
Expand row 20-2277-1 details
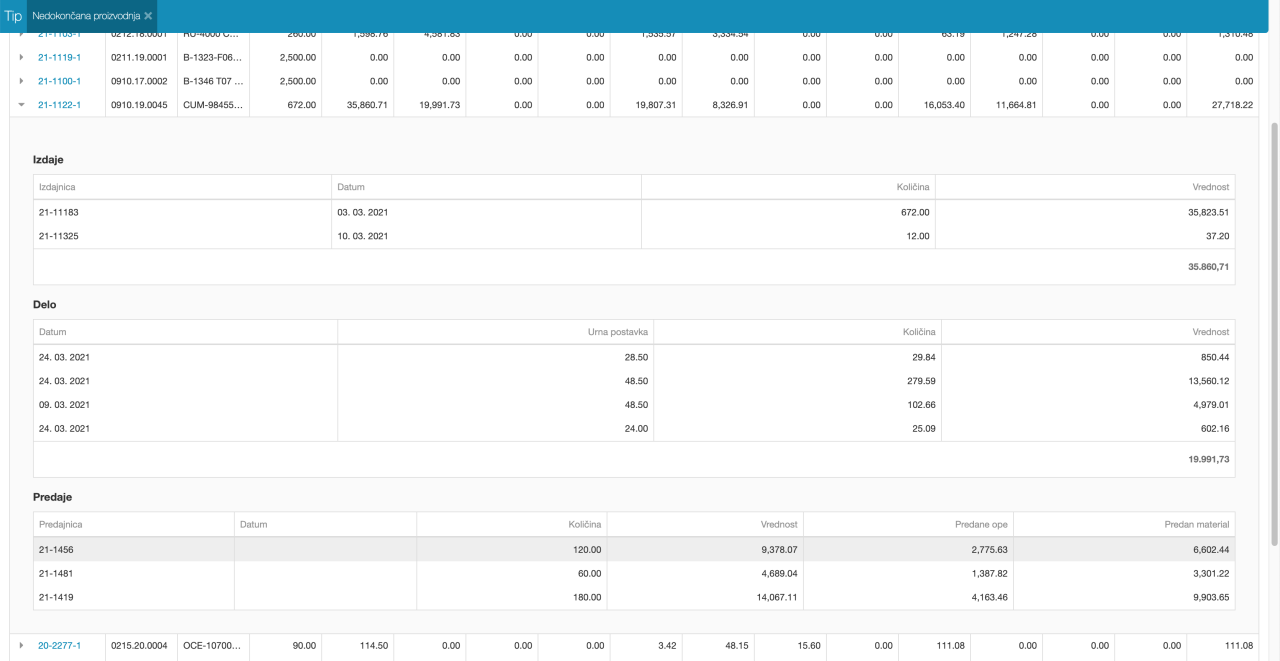pyautogui.click(x=21, y=646)
